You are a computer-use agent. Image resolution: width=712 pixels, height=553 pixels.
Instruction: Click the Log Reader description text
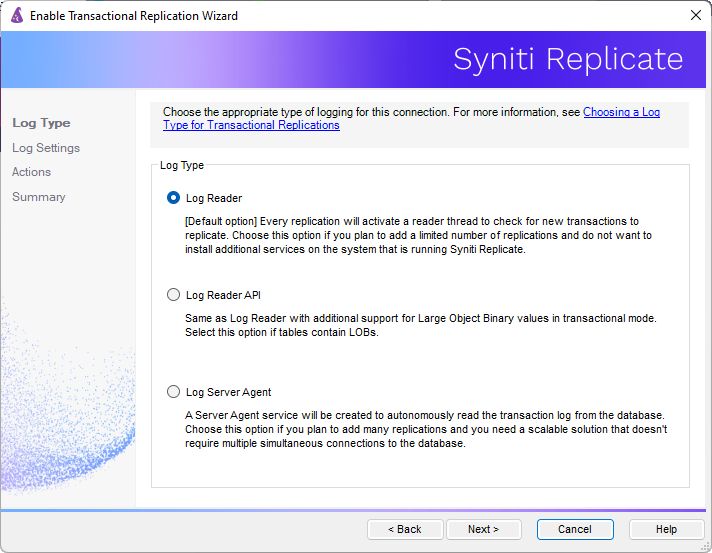pyautogui.click(x=418, y=235)
